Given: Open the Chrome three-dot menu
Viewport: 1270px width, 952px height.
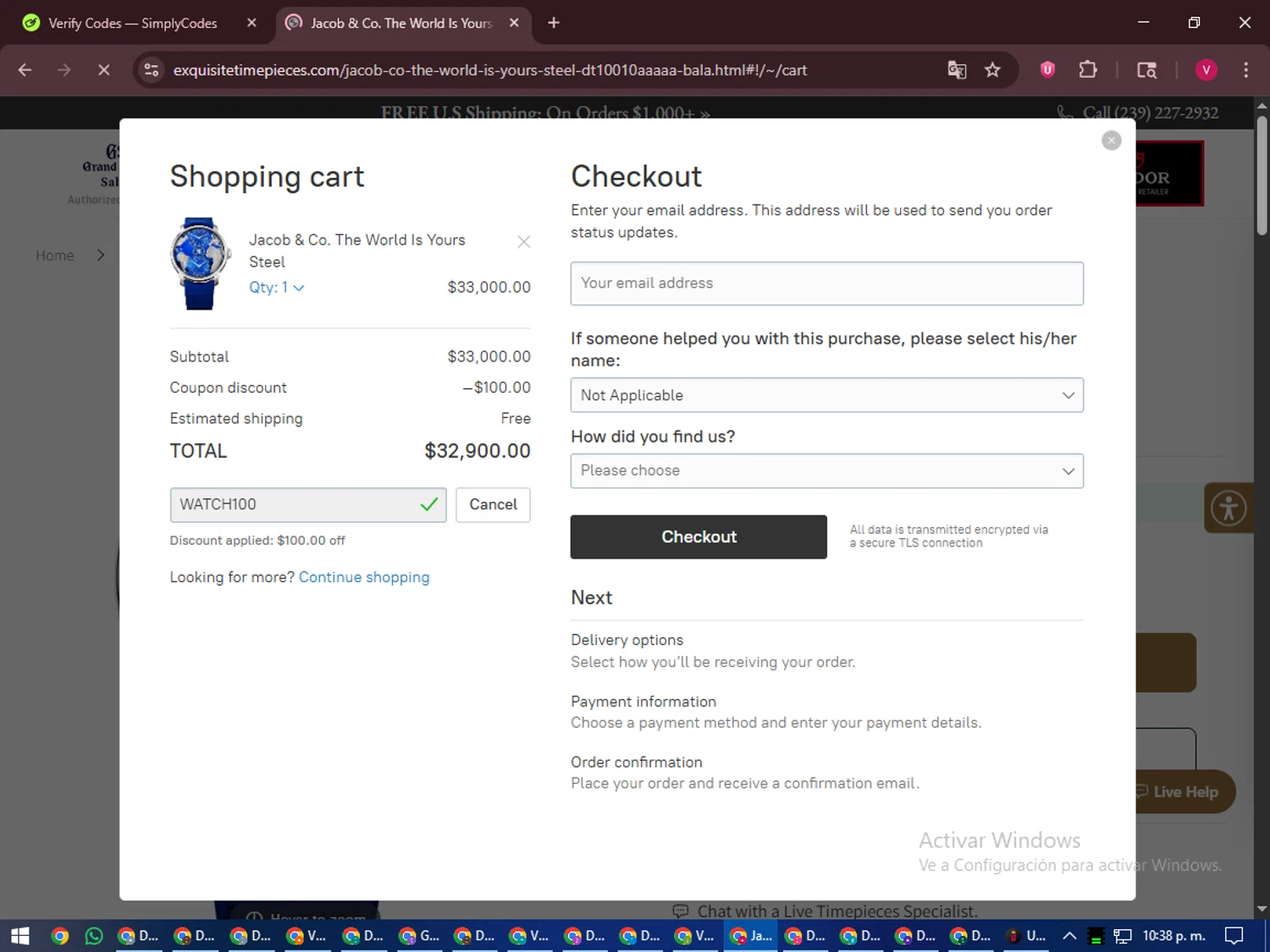Looking at the screenshot, I should click(1245, 70).
